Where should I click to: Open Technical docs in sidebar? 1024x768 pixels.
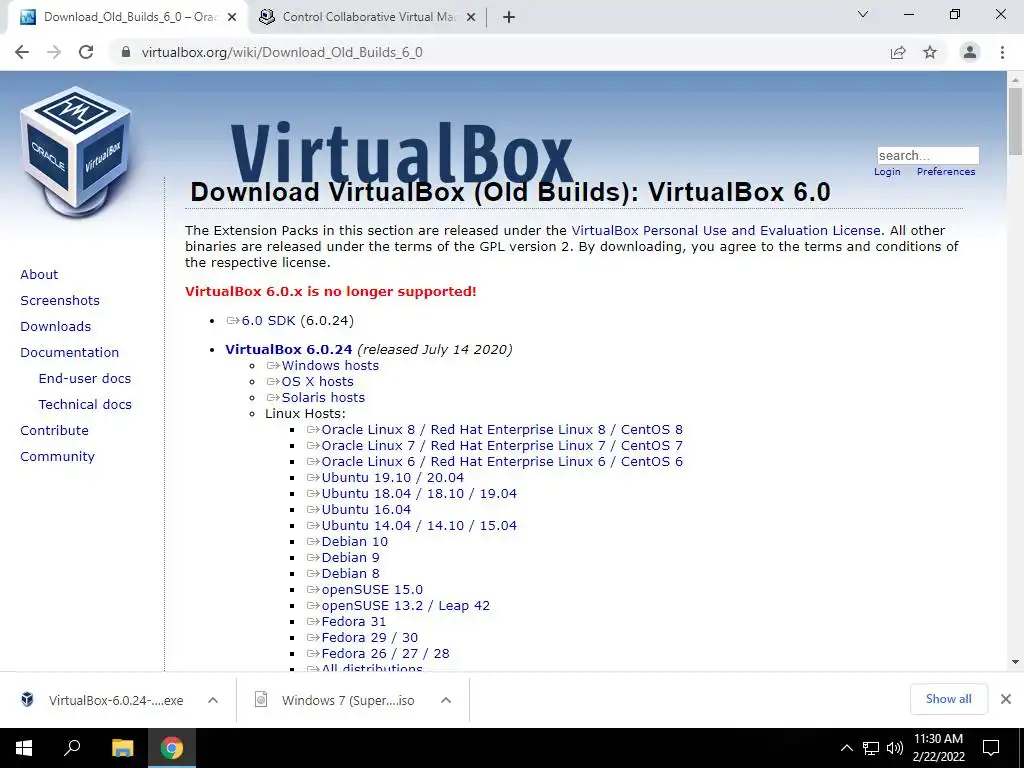pos(85,404)
